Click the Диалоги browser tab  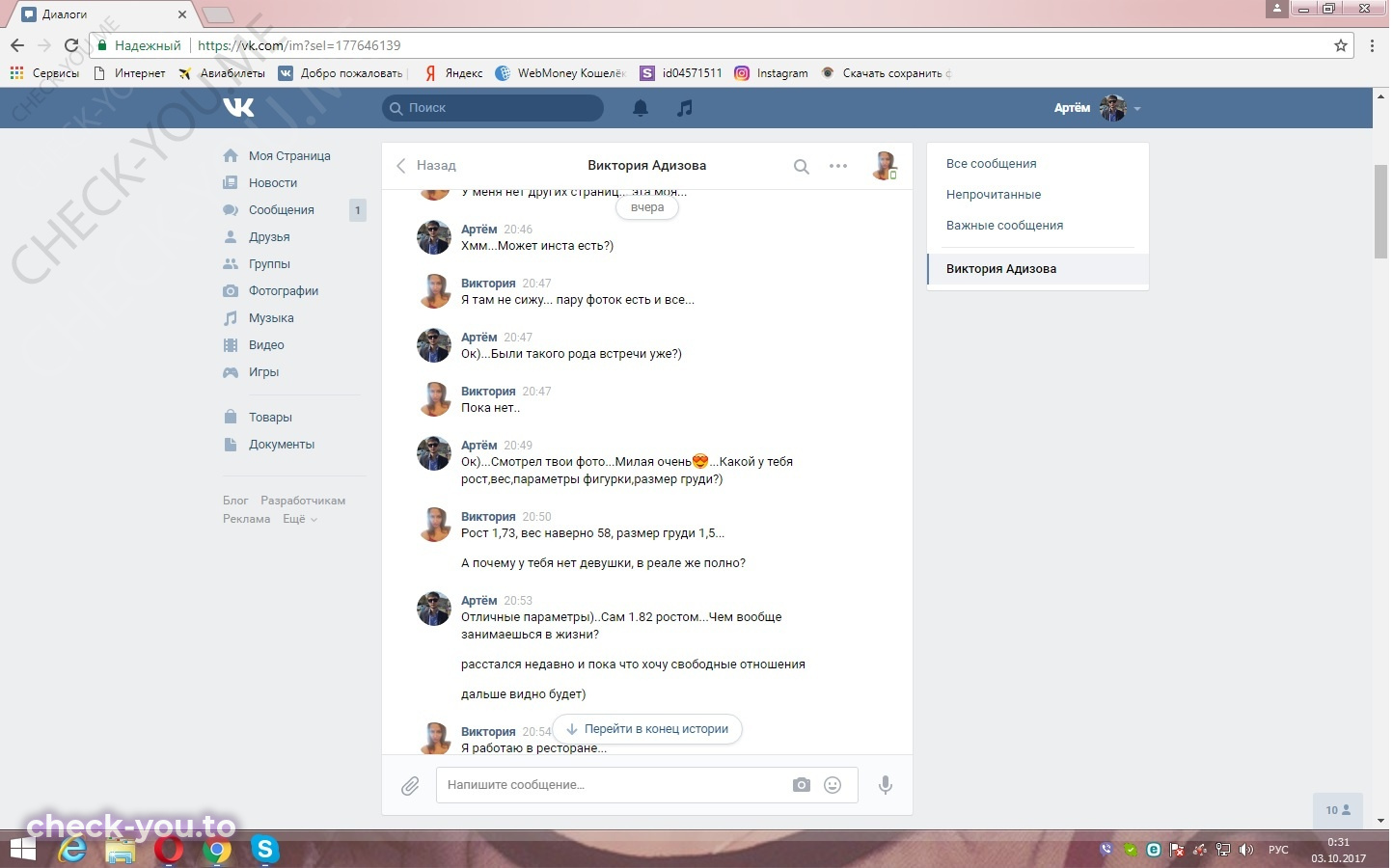(104, 14)
